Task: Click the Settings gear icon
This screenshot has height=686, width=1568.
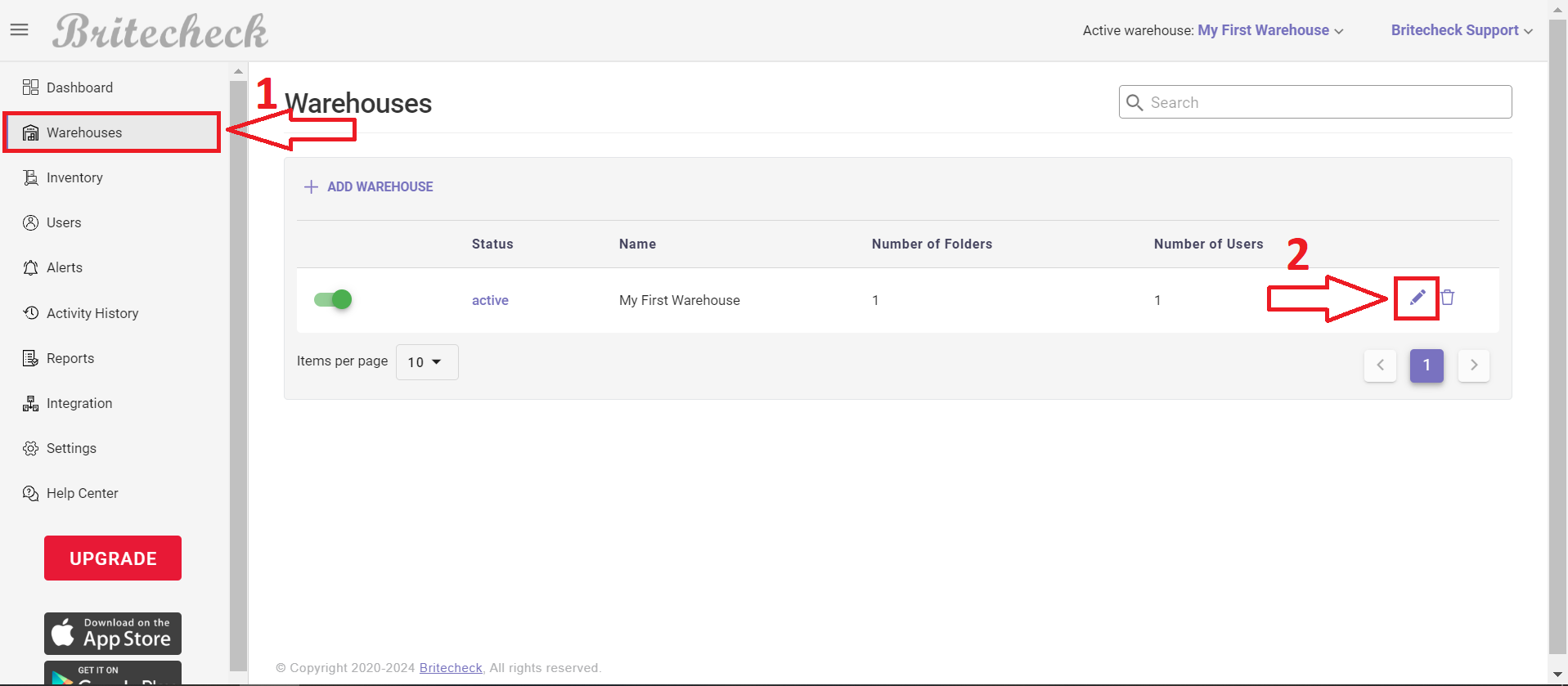Action: pos(30,448)
